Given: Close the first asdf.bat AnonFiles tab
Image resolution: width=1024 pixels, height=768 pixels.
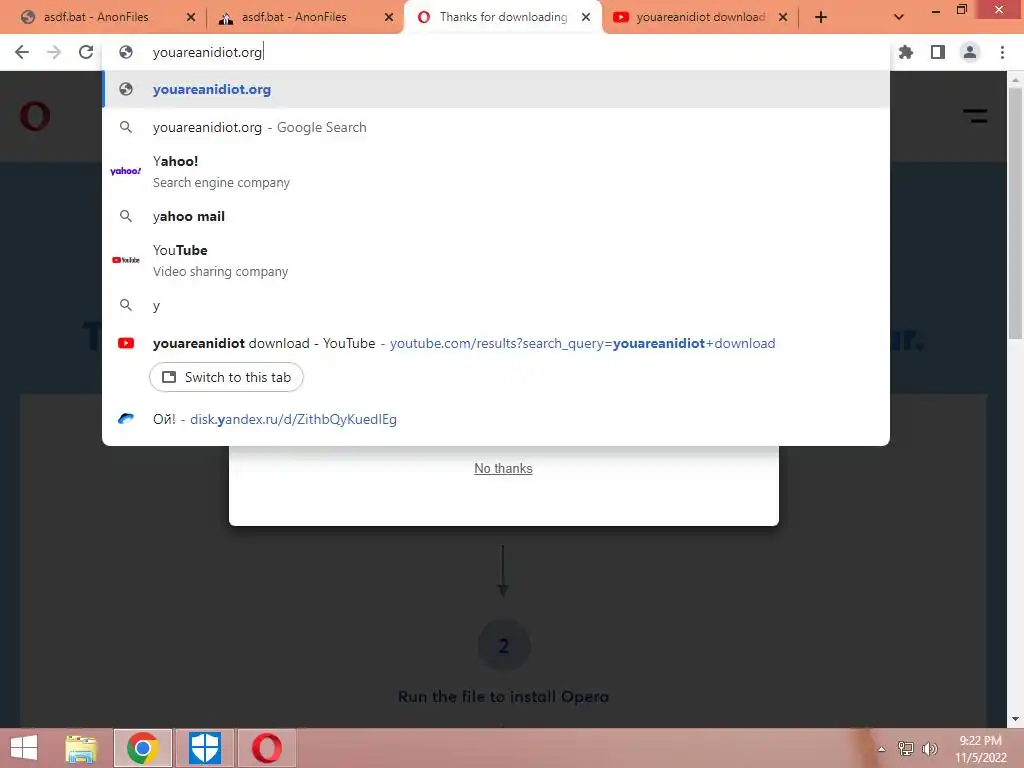Looking at the screenshot, I should tap(191, 18).
